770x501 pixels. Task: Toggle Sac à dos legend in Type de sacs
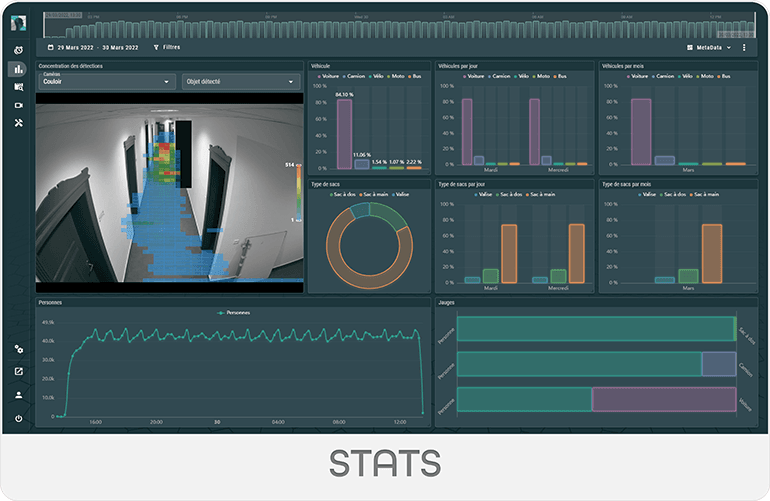(x=343, y=195)
